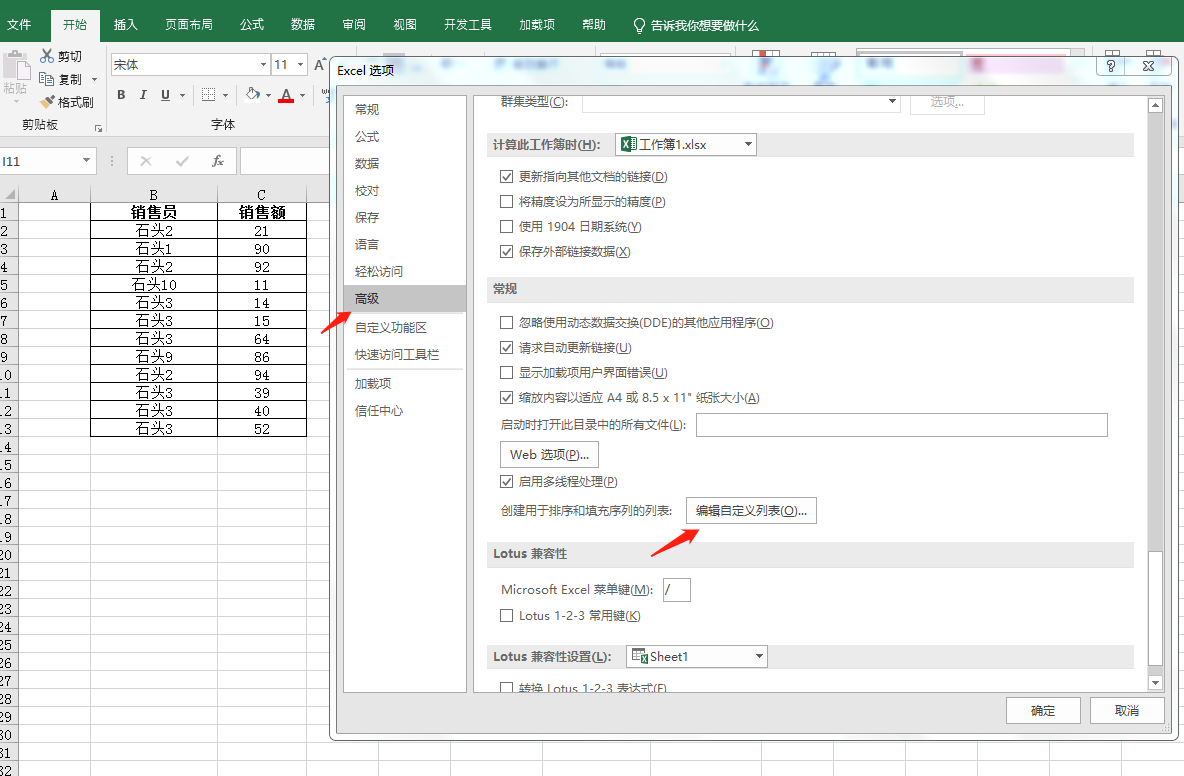Select 校对 category in options sidebar
The image size is (1184, 776).
(x=405, y=190)
